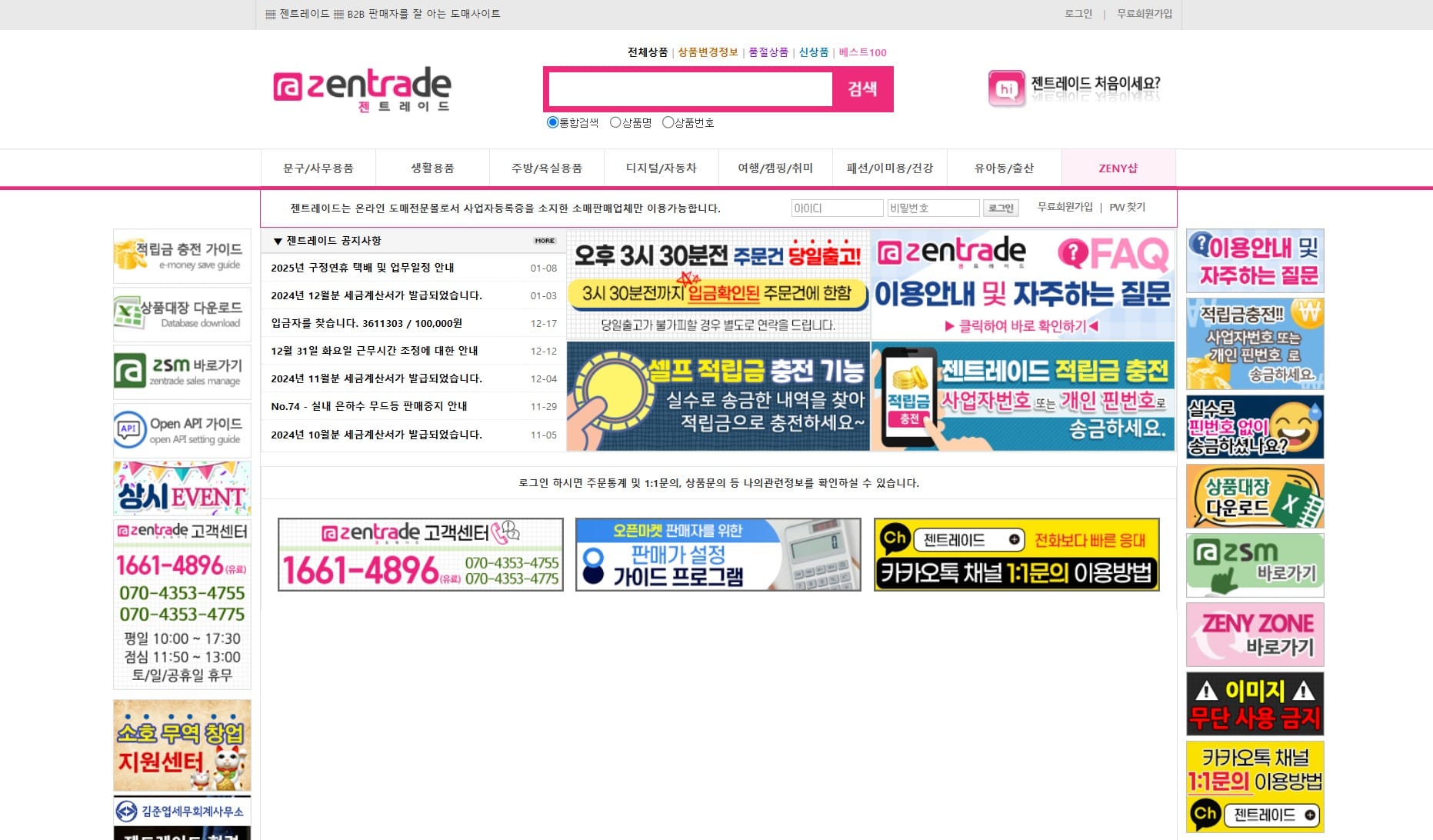The width and height of the screenshot is (1433, 840).
Task: Open right sidebar 상품대장 다운로드 excel banner
Action: (1255, 496)
